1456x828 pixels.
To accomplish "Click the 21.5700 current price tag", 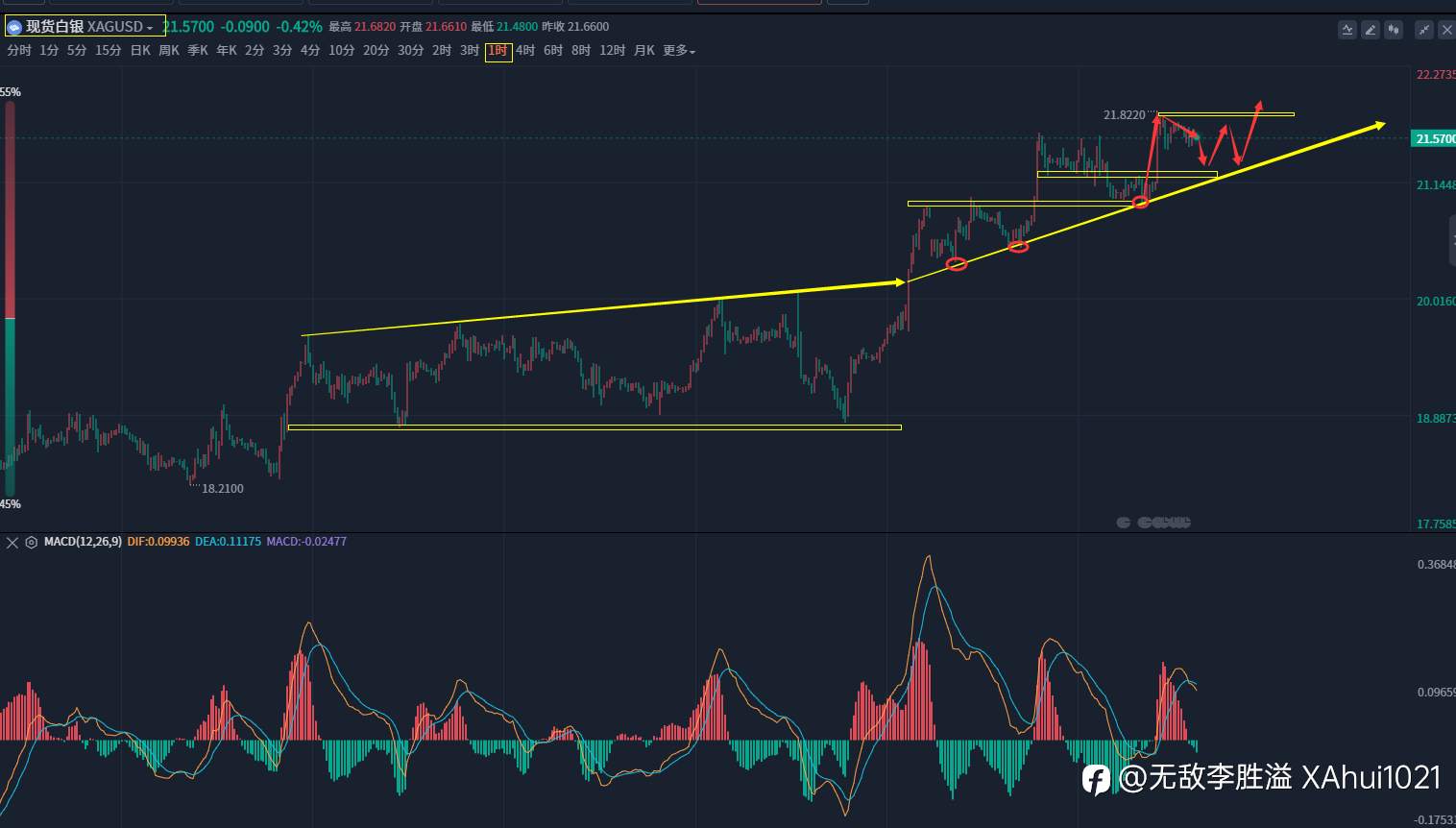I will tap(1434, 138).
